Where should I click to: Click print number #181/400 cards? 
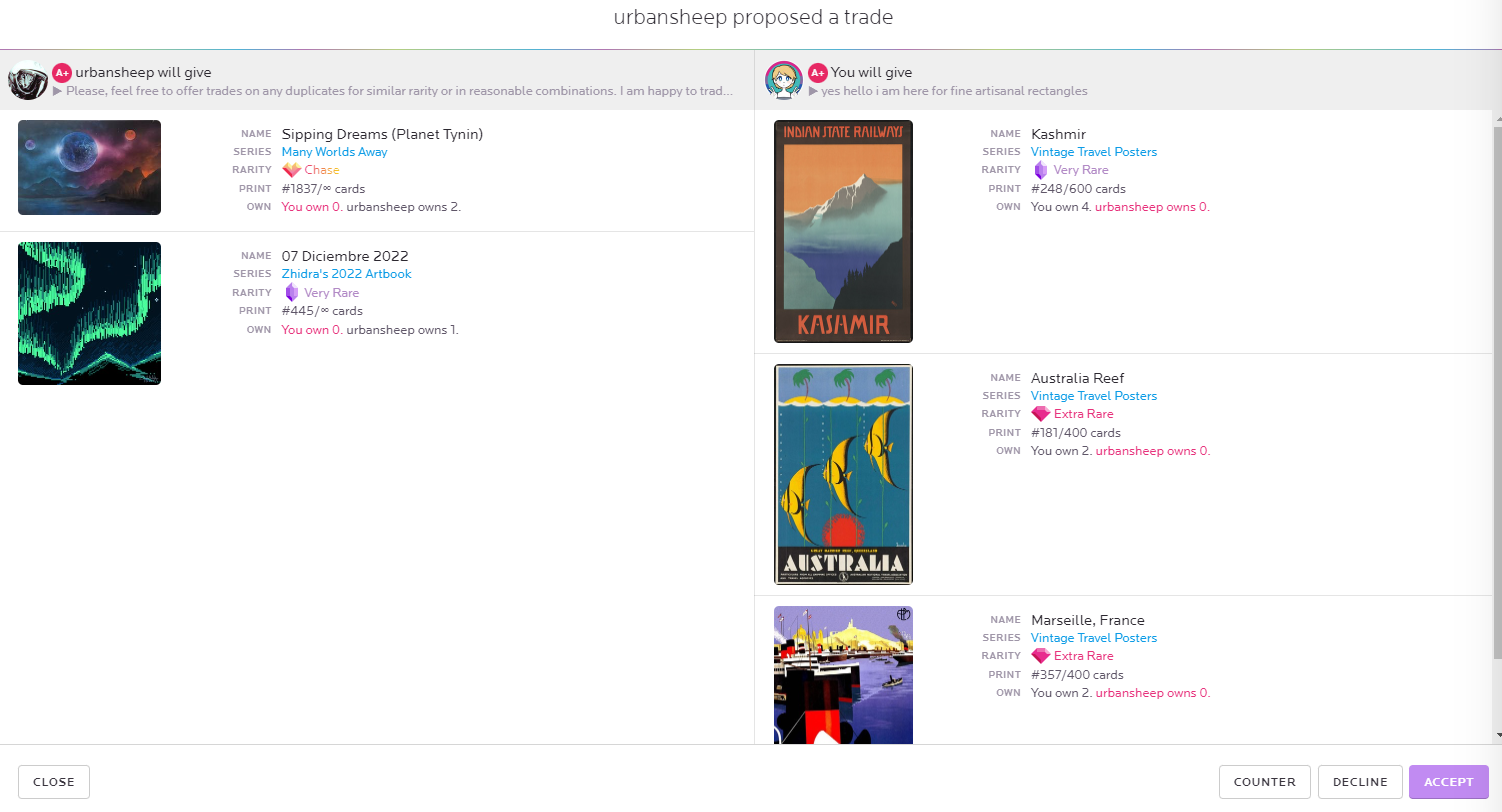[x=1076, y=433]
